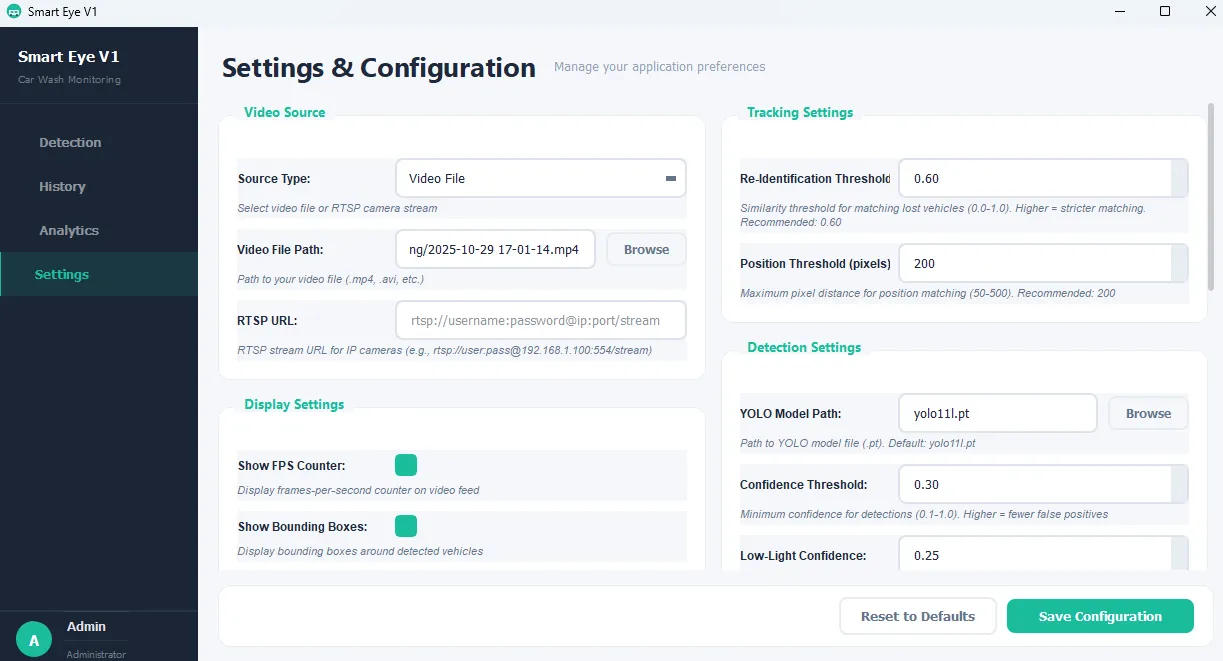
Task: Click the Video File Path field
Action: (x=496, y=249)
